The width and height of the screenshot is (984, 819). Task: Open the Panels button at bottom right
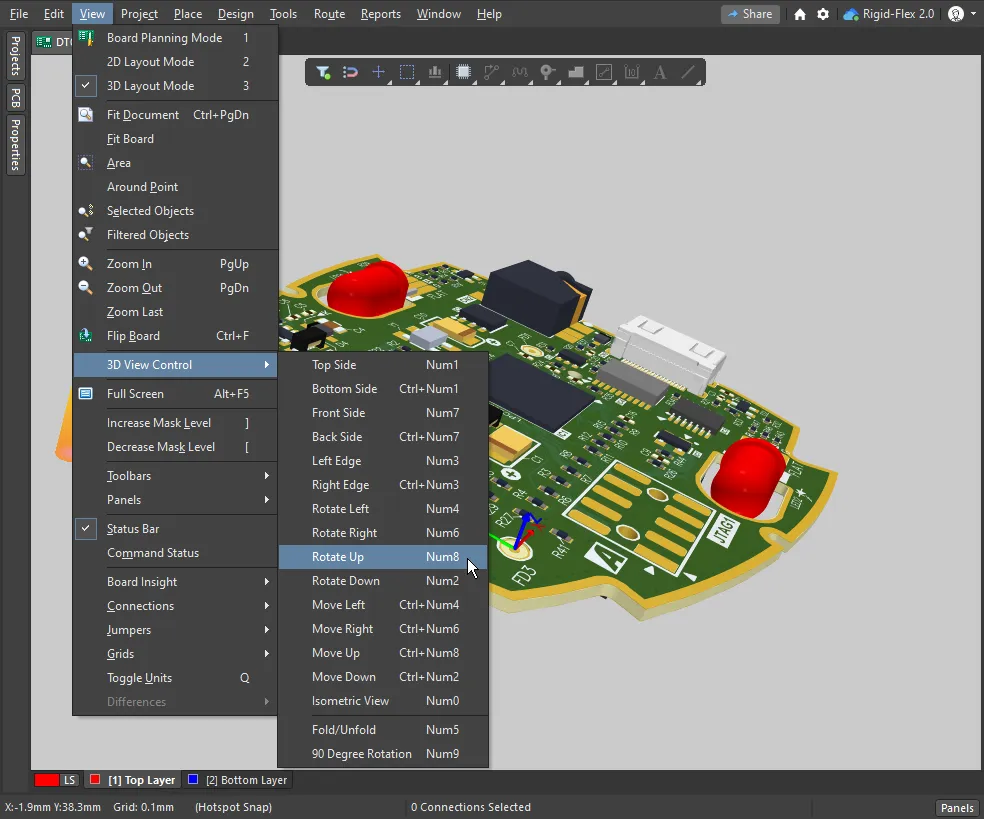click(956, 807)
